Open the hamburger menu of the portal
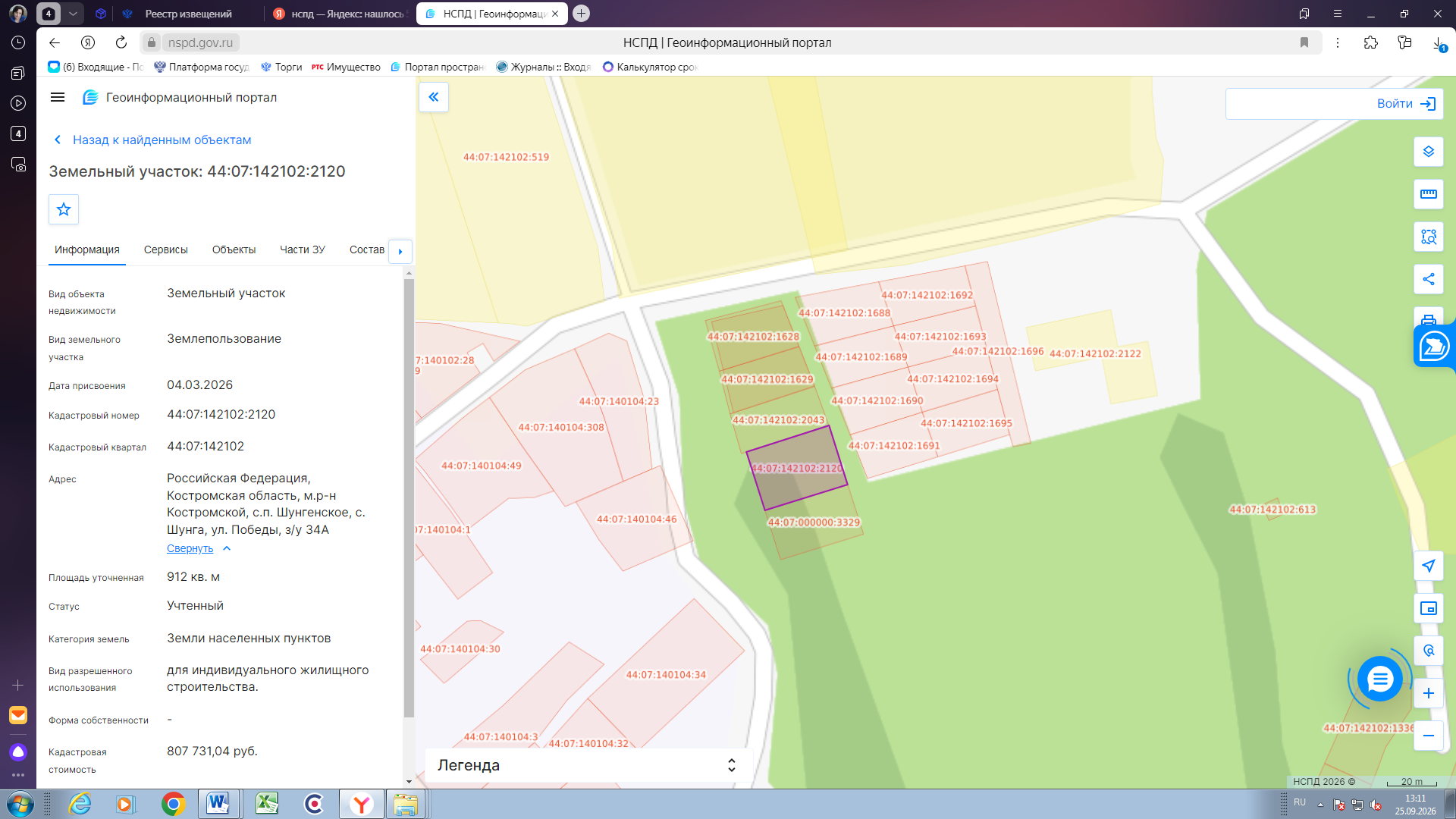The height and width of the screenshot is (819, 1456). (x=58, y=97)
